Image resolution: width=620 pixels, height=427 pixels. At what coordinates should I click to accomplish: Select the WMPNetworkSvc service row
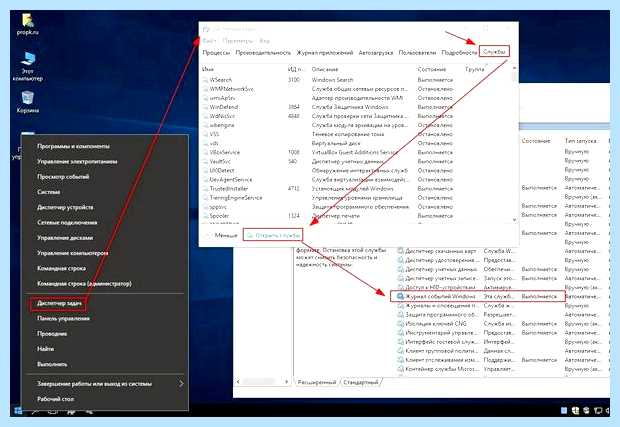point(327,89)
